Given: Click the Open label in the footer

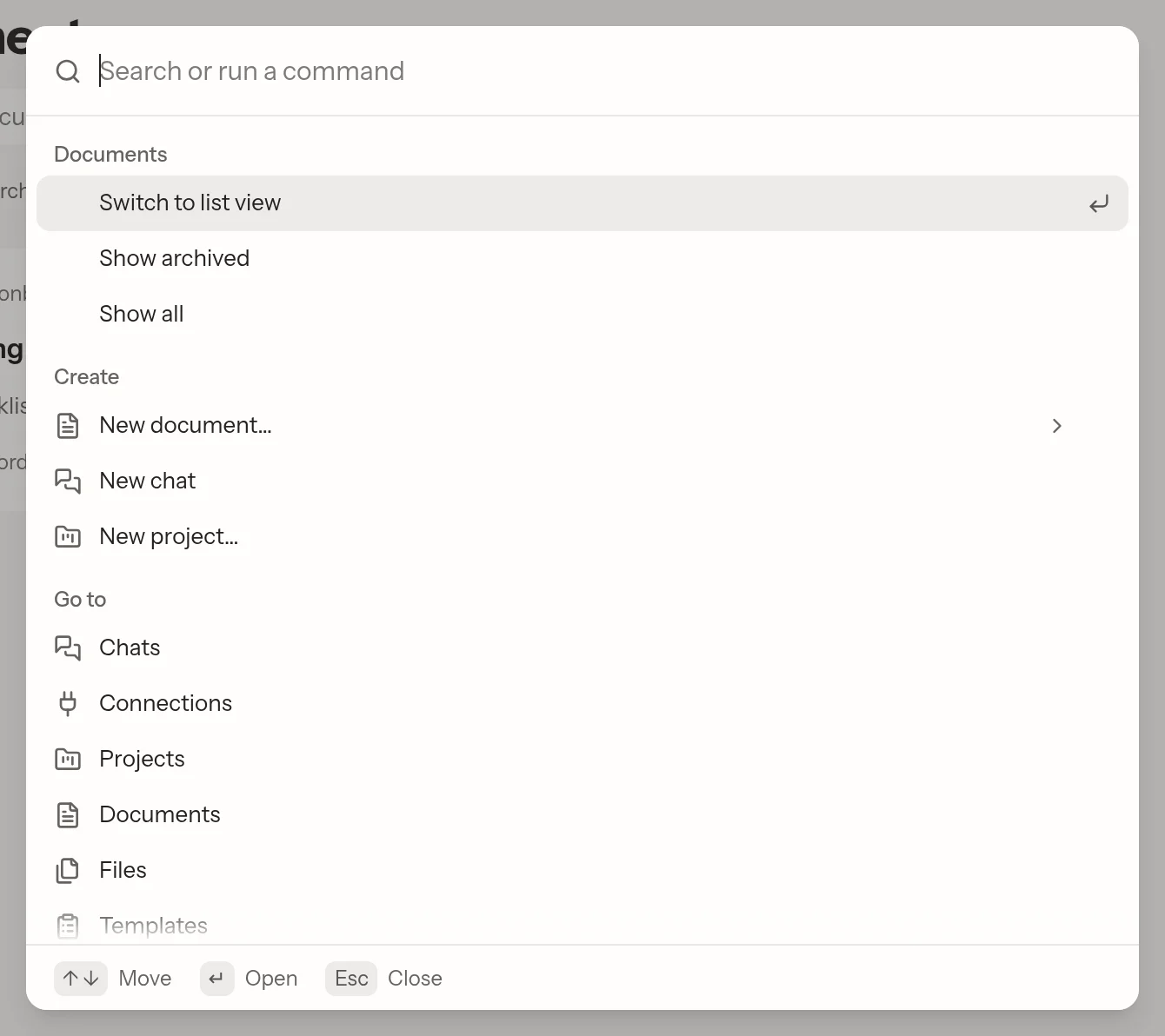Looking at the screenshot, I should click(x=271, y=979).
